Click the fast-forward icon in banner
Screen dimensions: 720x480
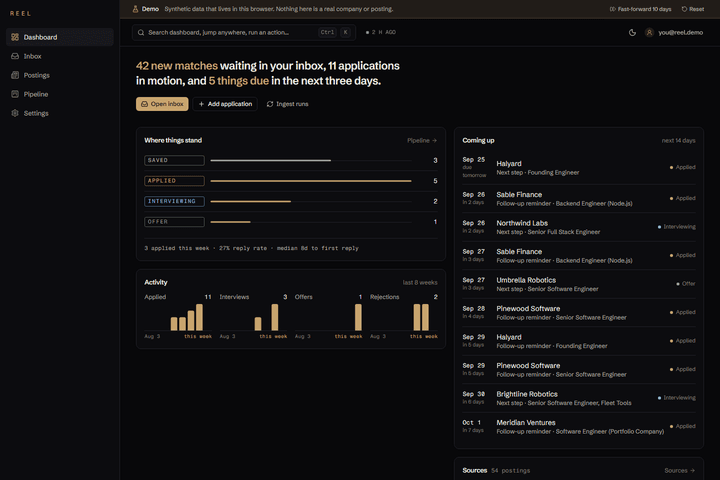613,9
